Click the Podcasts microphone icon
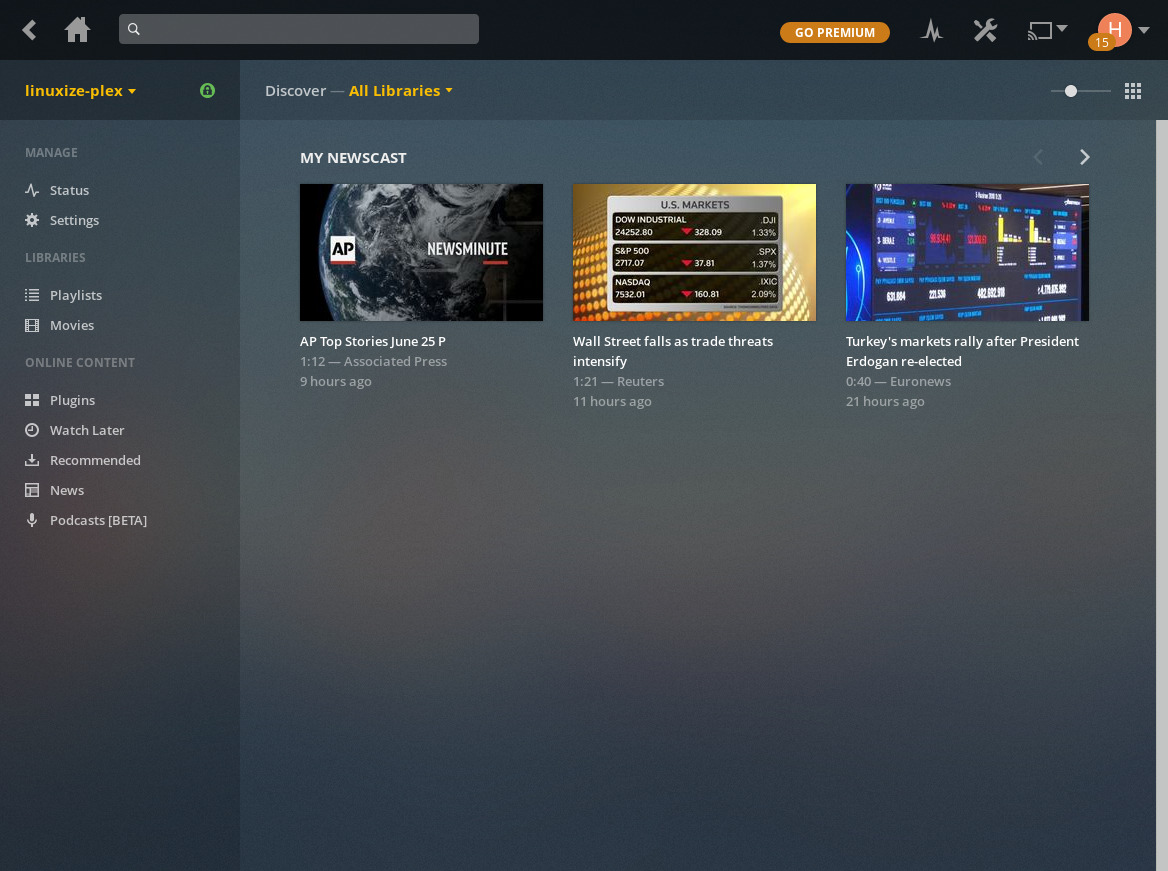1168x871 pixels. coord(32,520)
